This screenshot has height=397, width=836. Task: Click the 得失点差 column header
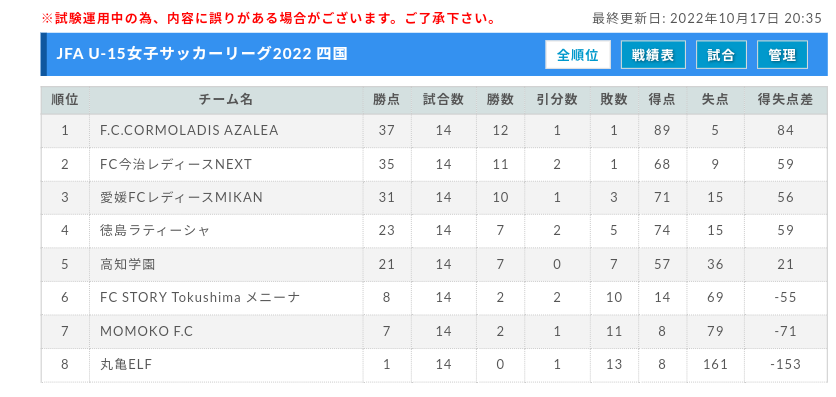tap(785, 100)
